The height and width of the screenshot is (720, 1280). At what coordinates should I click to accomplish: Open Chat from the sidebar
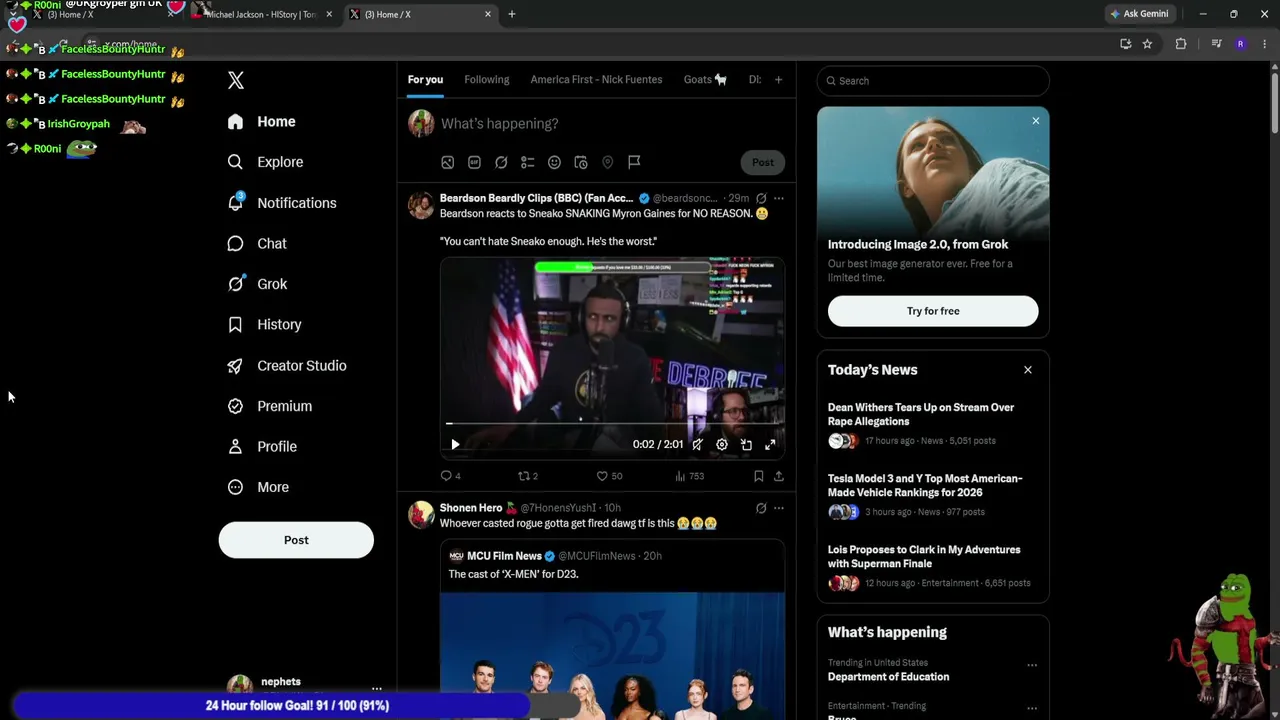point(257,244)
